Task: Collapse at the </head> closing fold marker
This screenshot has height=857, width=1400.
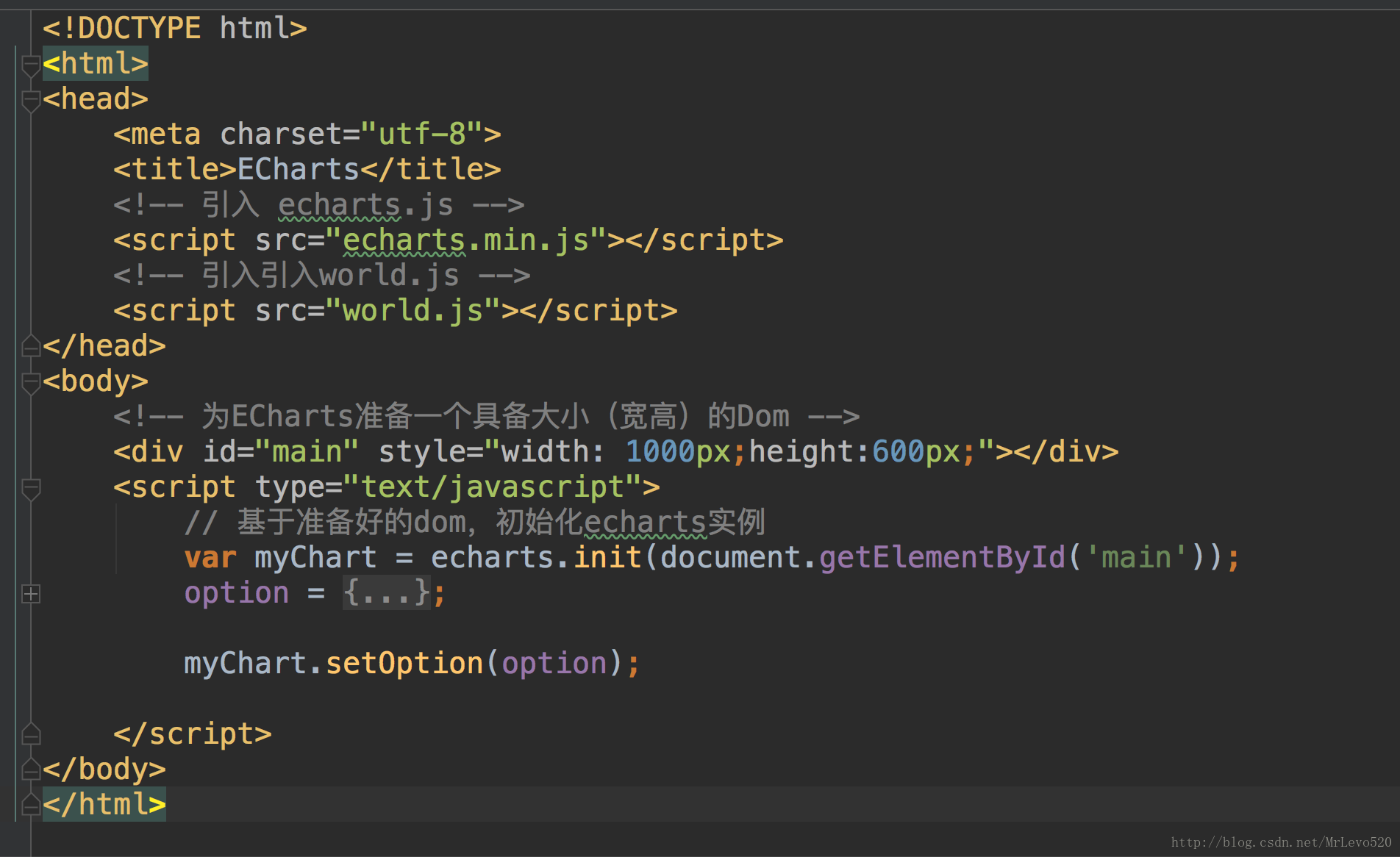Action: pyautogui.click(x=30, y=345)
